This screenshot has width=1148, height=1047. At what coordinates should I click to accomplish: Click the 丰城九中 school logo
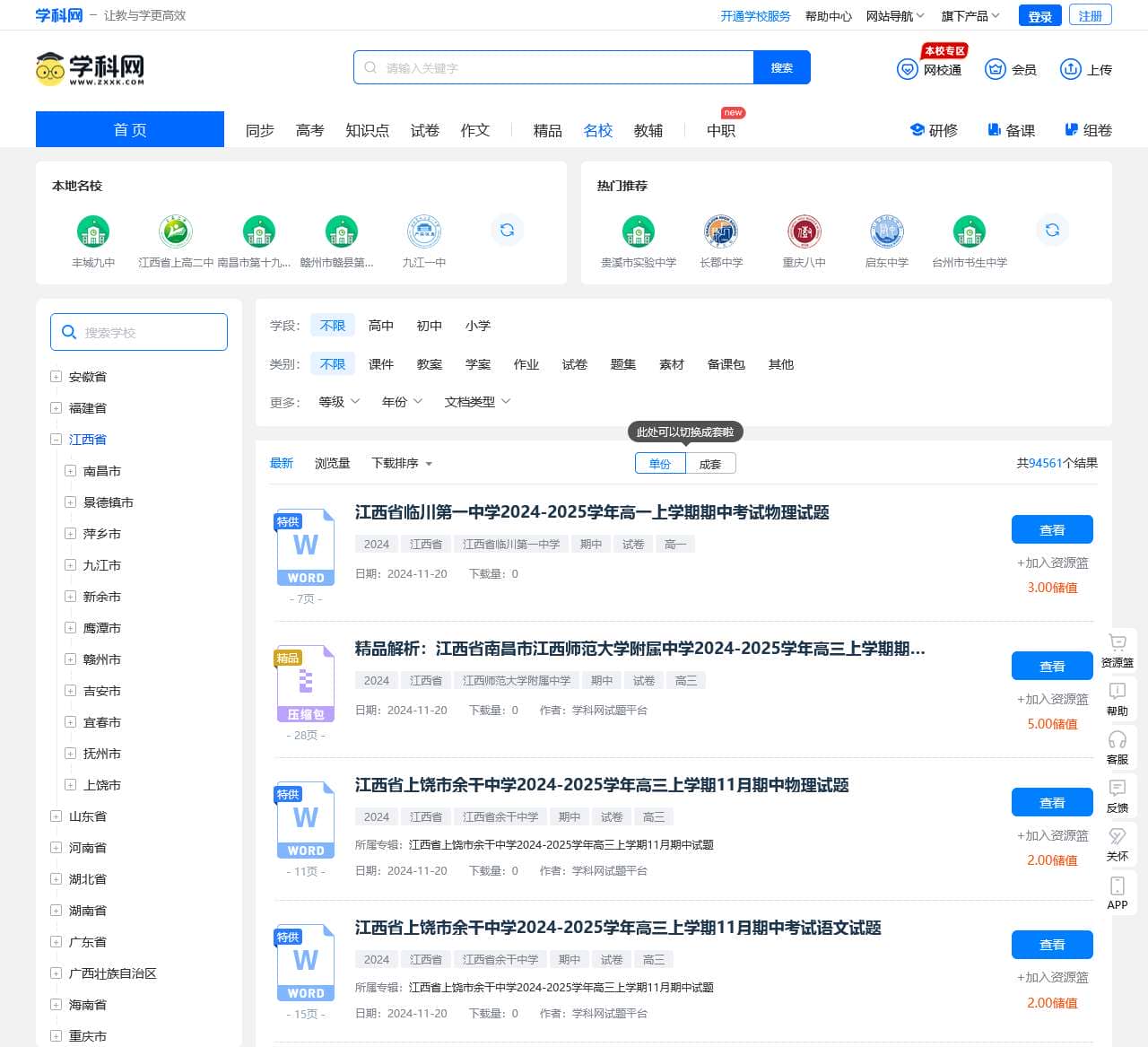pyautogui.click(x=93, y=232)
